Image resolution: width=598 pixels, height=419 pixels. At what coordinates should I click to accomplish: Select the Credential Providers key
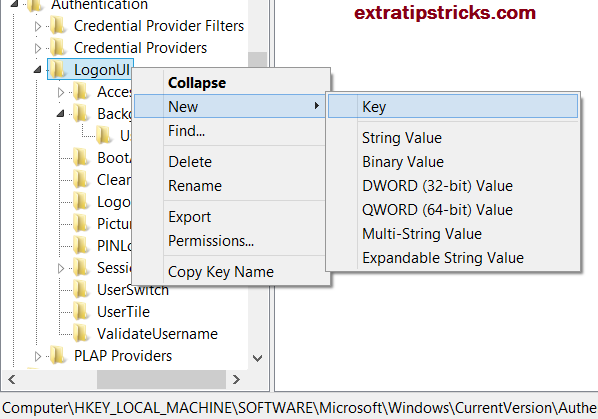coord(140,48)
